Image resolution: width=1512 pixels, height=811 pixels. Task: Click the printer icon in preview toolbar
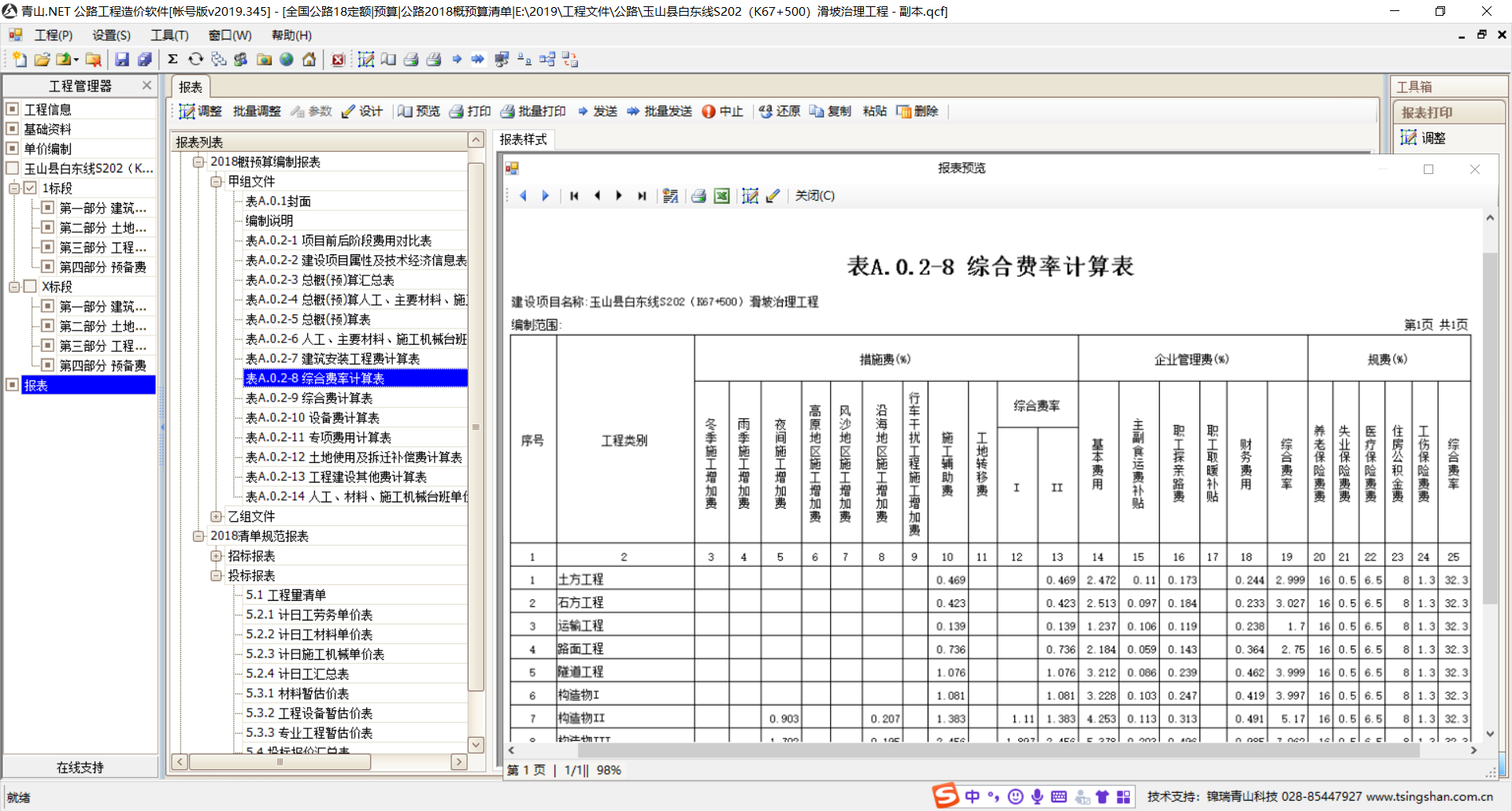point(699,196)
